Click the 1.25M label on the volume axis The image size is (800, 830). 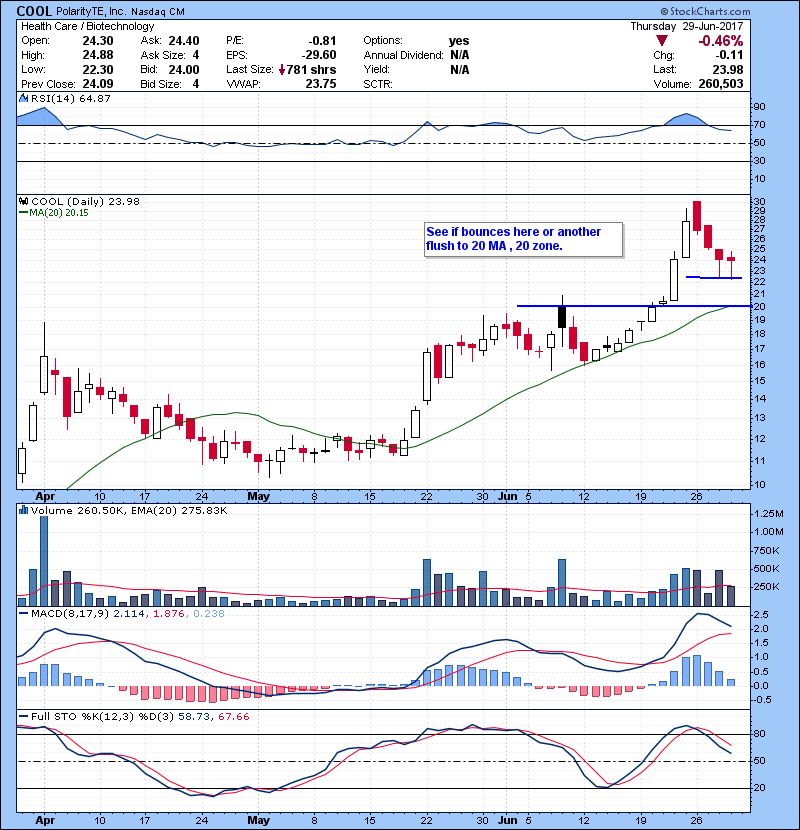pyautogui.click(x=769, y=513)
